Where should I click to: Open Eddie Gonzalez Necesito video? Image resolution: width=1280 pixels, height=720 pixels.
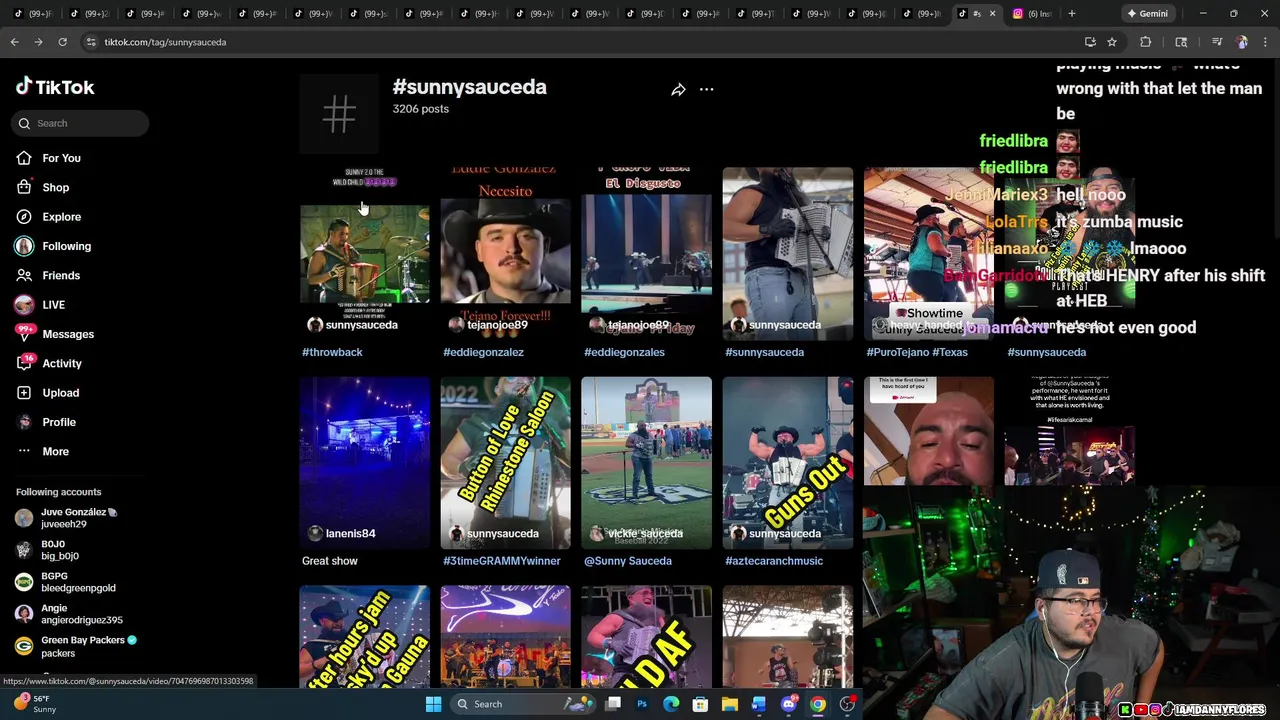pos(506,254)
